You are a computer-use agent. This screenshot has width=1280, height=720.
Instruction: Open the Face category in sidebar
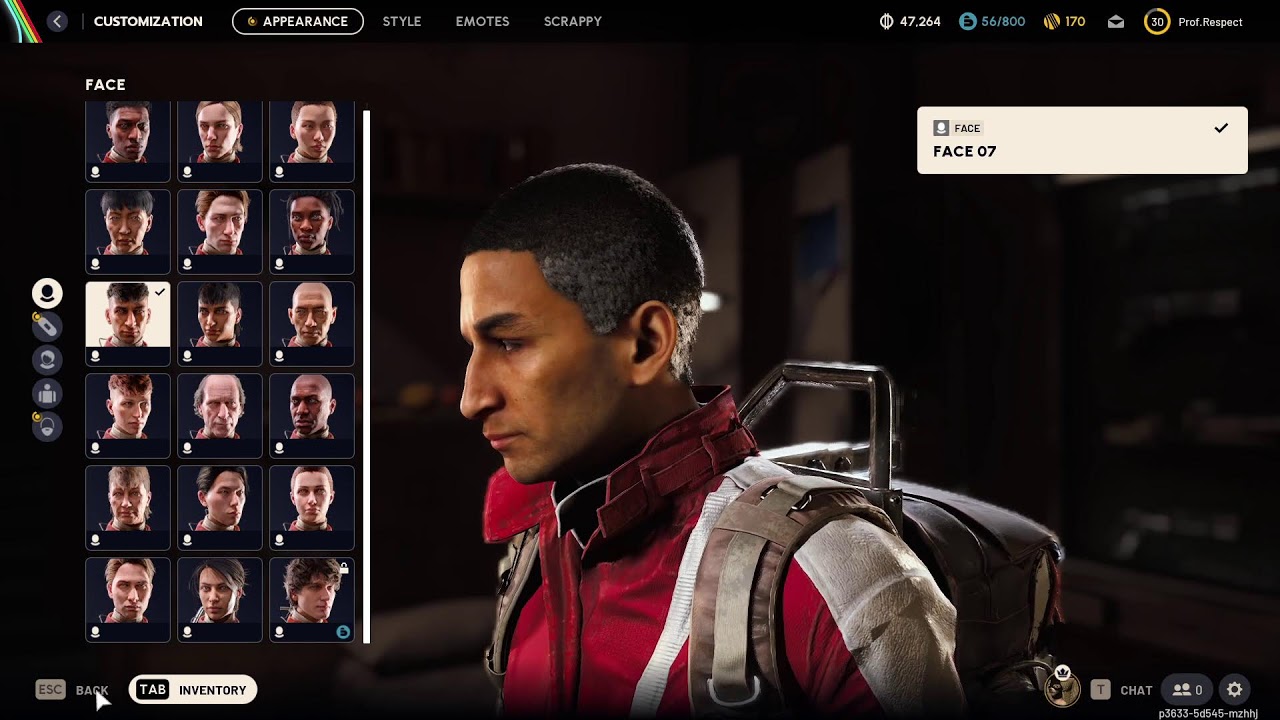[47, 293]
